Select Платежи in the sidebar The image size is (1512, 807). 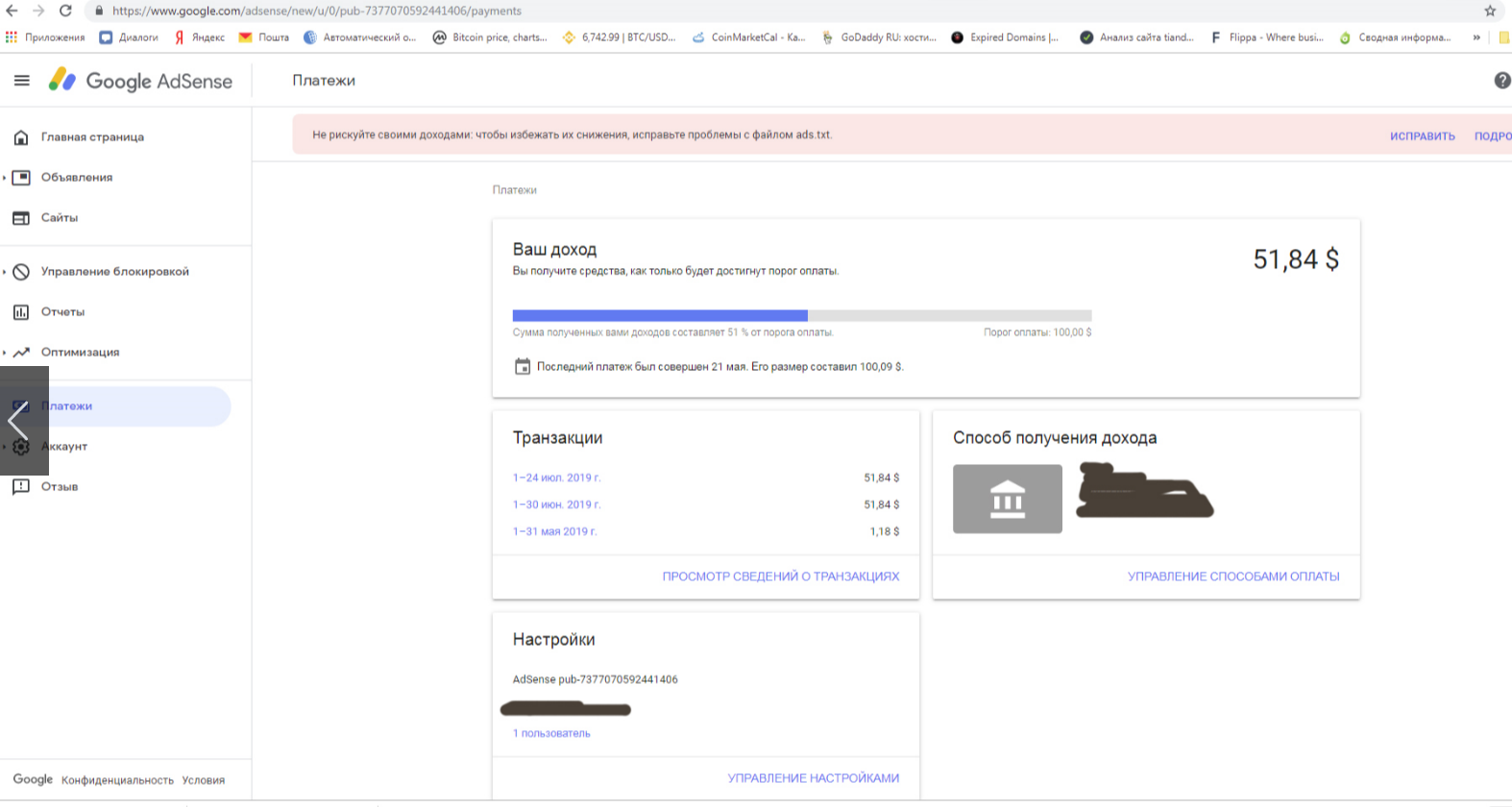[x=115, y=406]
